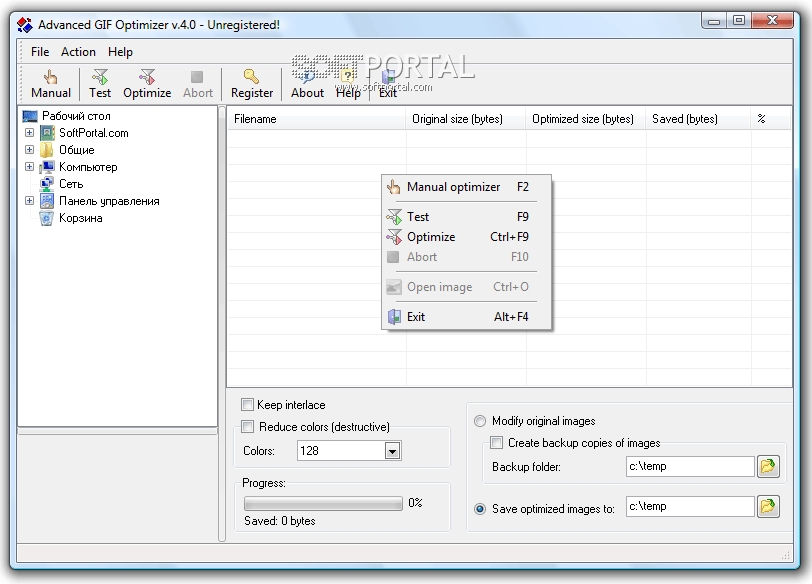The width and height of the screenshot is (812, 584).
Task: Open the File menu
Action: [x=40, y=52]
